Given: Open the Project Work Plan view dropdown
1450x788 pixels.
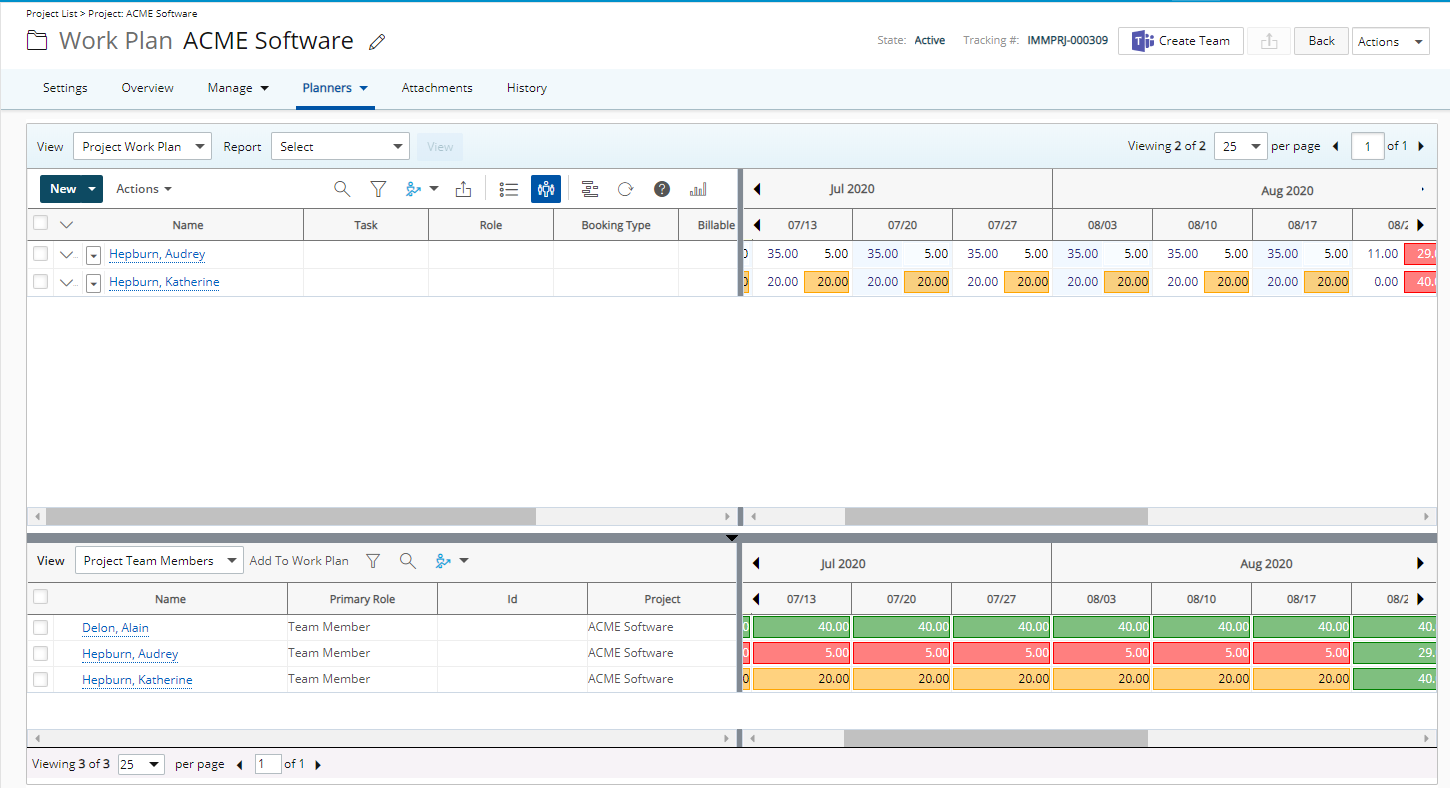Looking at the screenshot, I should point(142,146).
